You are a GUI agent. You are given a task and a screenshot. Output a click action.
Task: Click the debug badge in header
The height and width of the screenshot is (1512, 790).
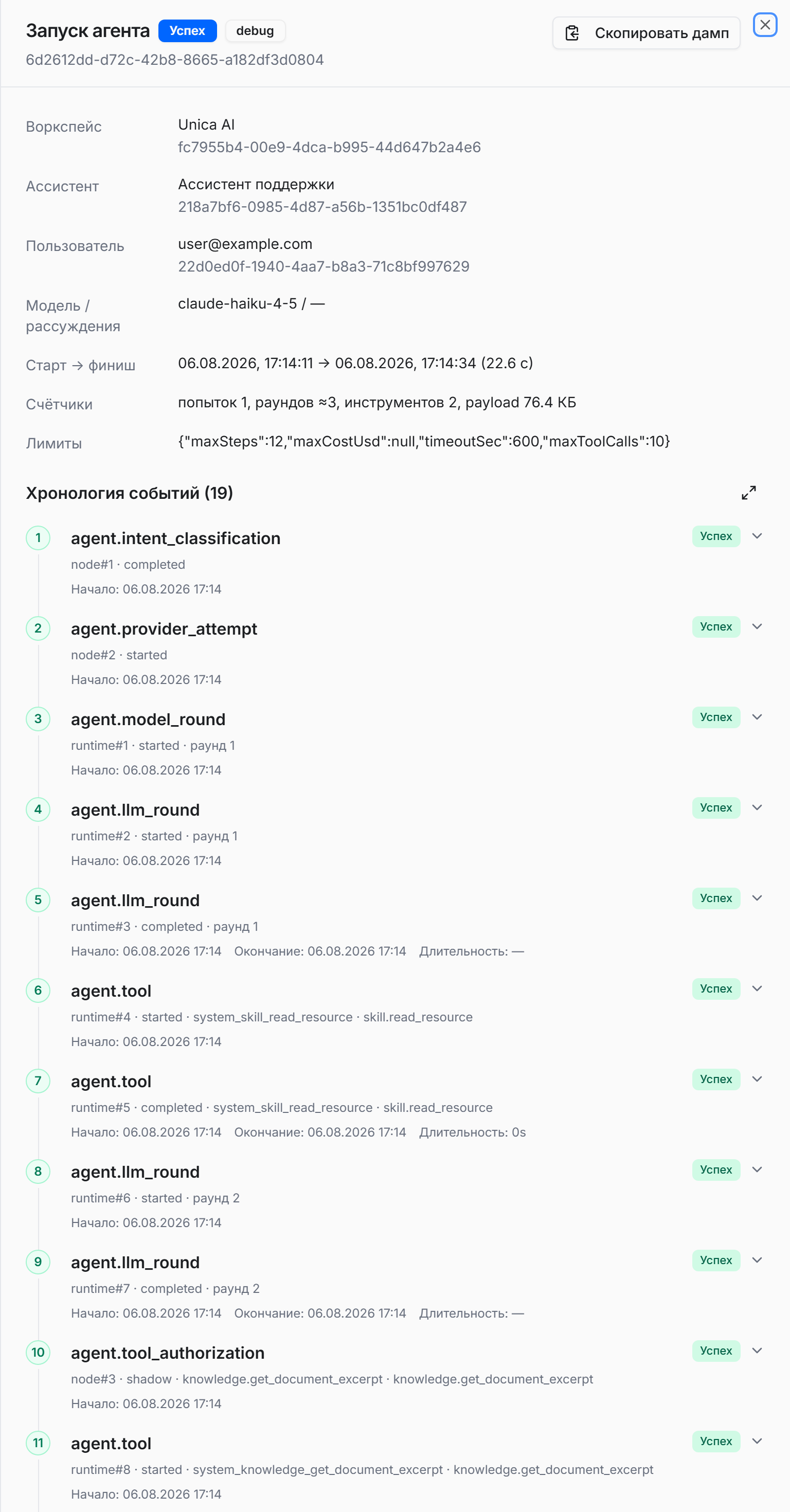[x=255, y=30]
